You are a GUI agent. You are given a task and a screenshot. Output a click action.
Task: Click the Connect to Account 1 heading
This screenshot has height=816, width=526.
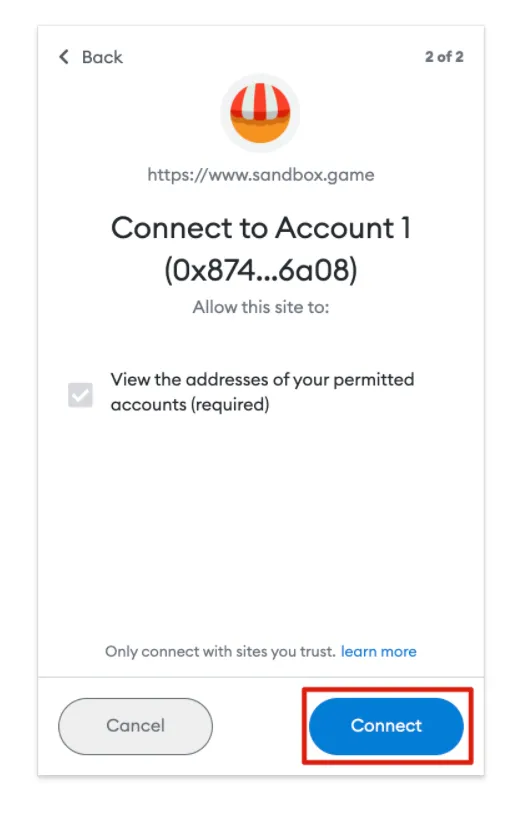coord(261,228)
